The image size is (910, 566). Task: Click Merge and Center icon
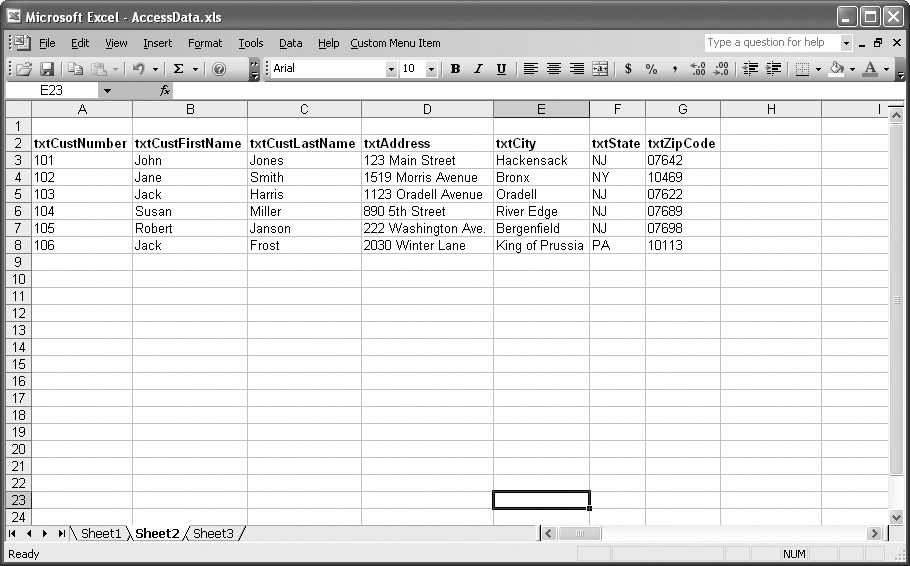point(600,69)
